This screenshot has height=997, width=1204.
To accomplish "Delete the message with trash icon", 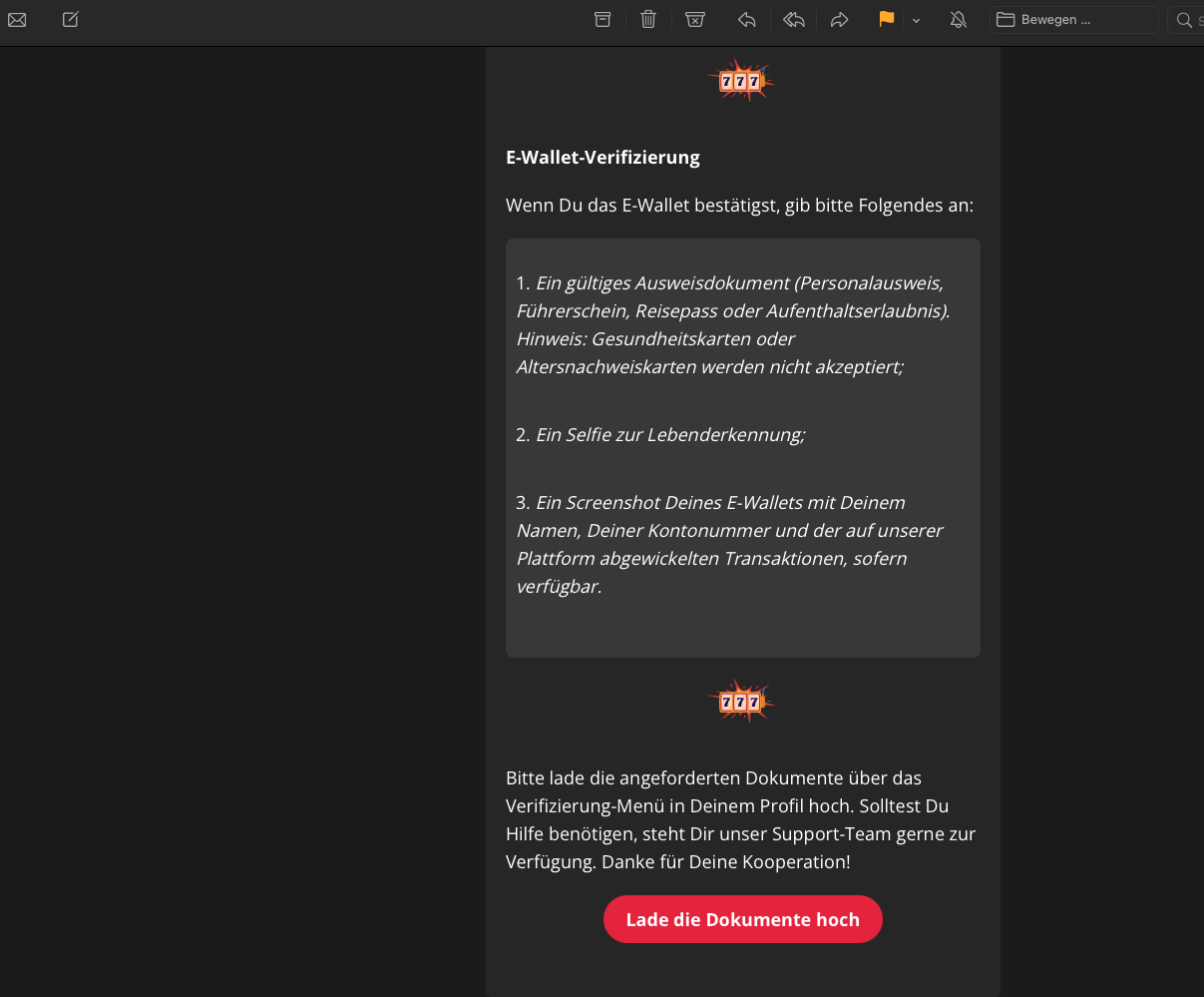I will (648, 20).
